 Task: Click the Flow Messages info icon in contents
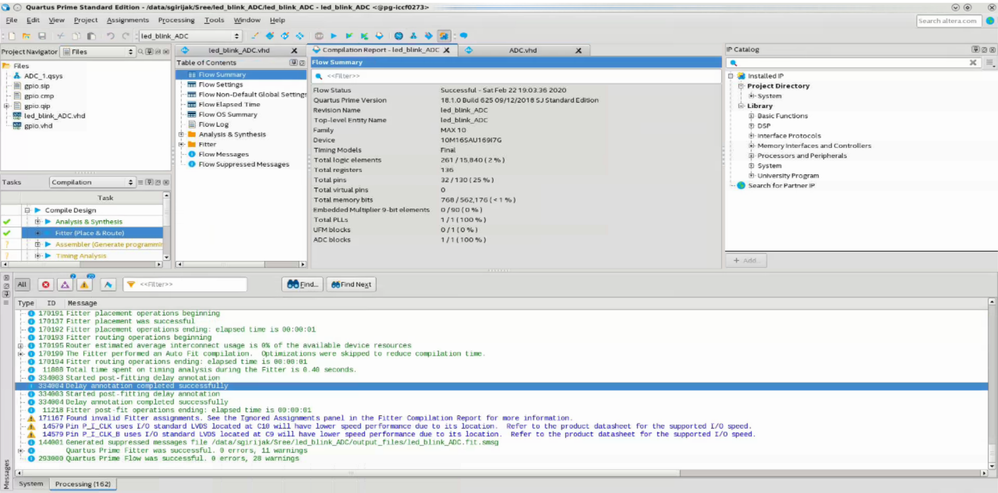192,154
